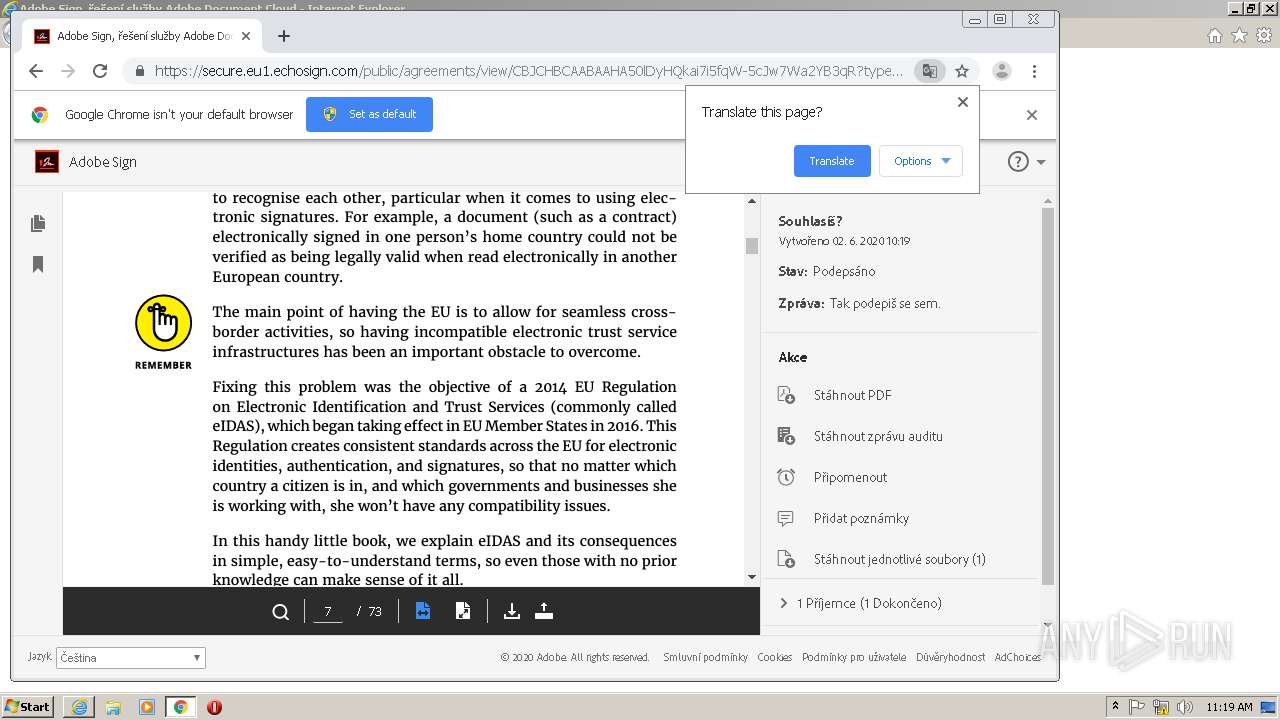Open Smluvní podmínky footer link

(x=705, y=657)
